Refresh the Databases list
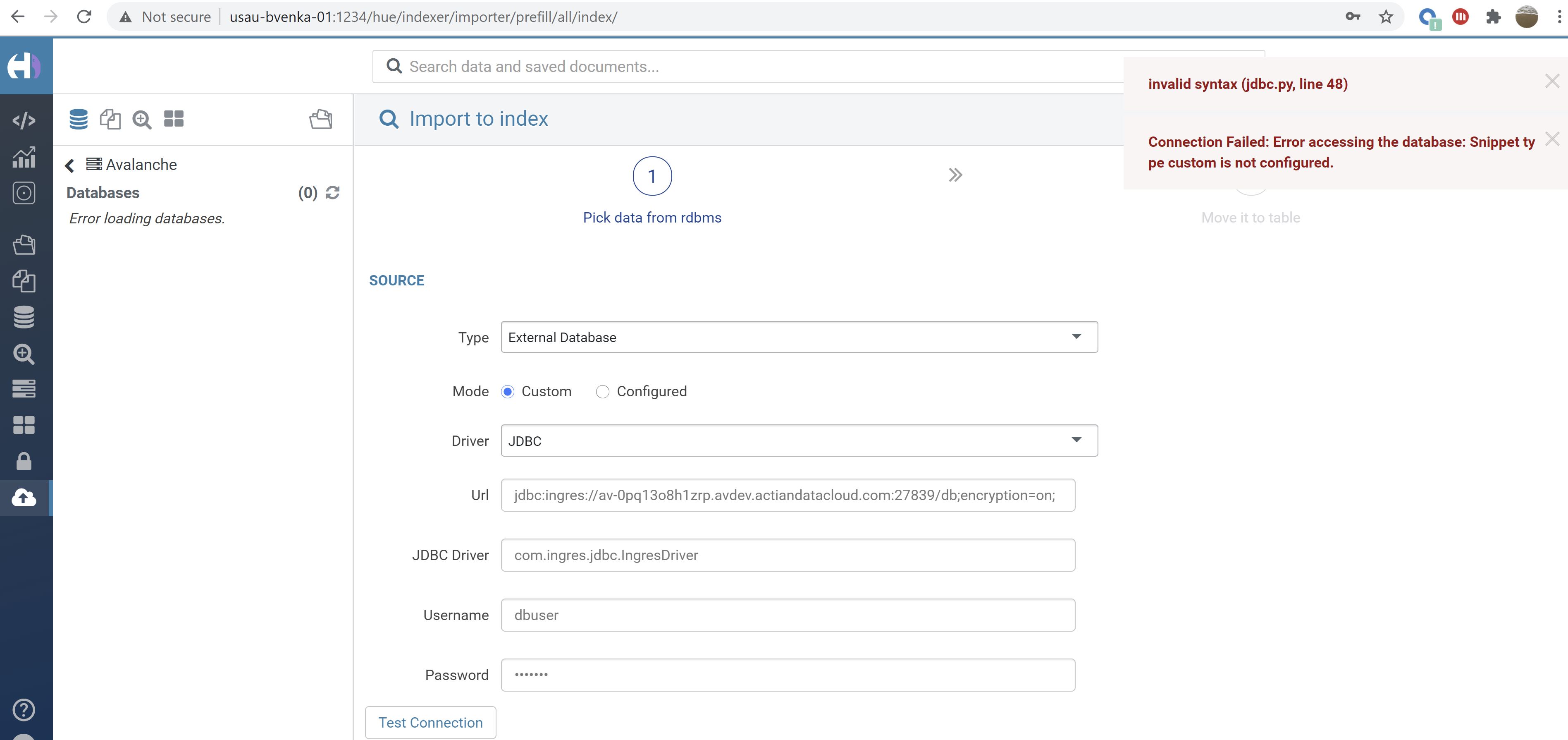1568x740 pixels. (332, 193)
